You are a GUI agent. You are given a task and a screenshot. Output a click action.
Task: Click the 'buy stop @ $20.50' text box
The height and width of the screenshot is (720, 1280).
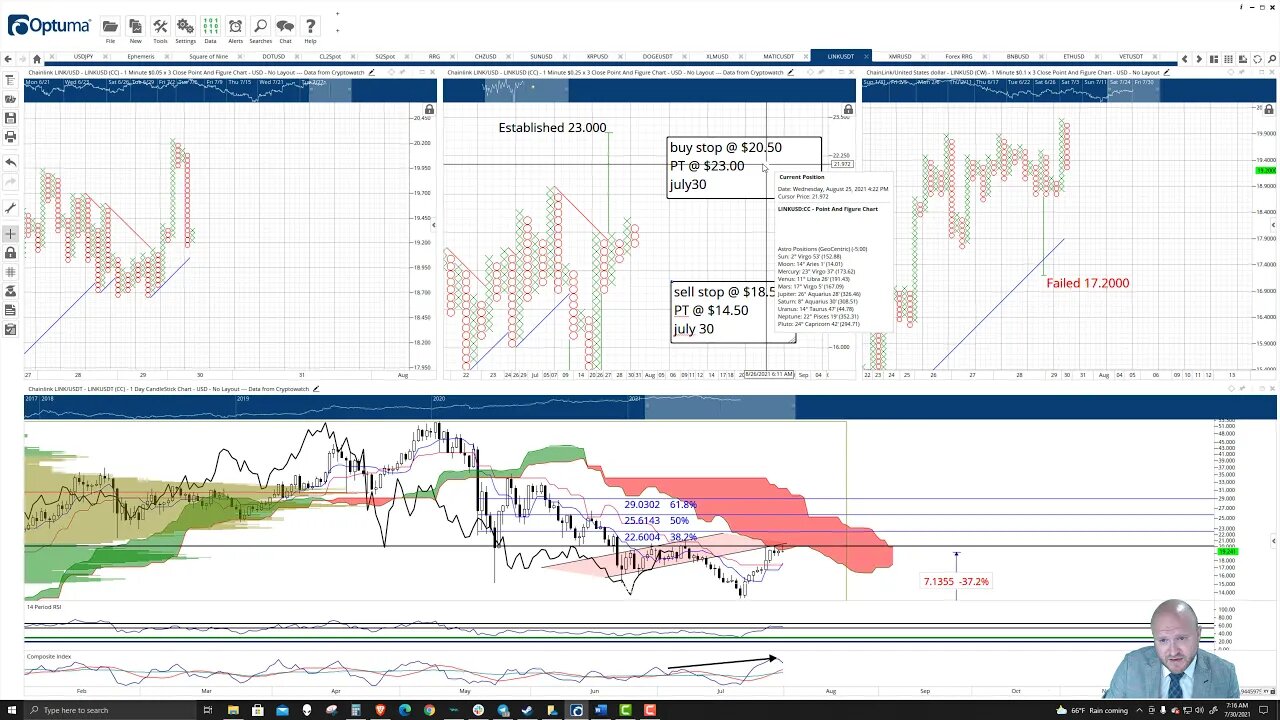744,167
